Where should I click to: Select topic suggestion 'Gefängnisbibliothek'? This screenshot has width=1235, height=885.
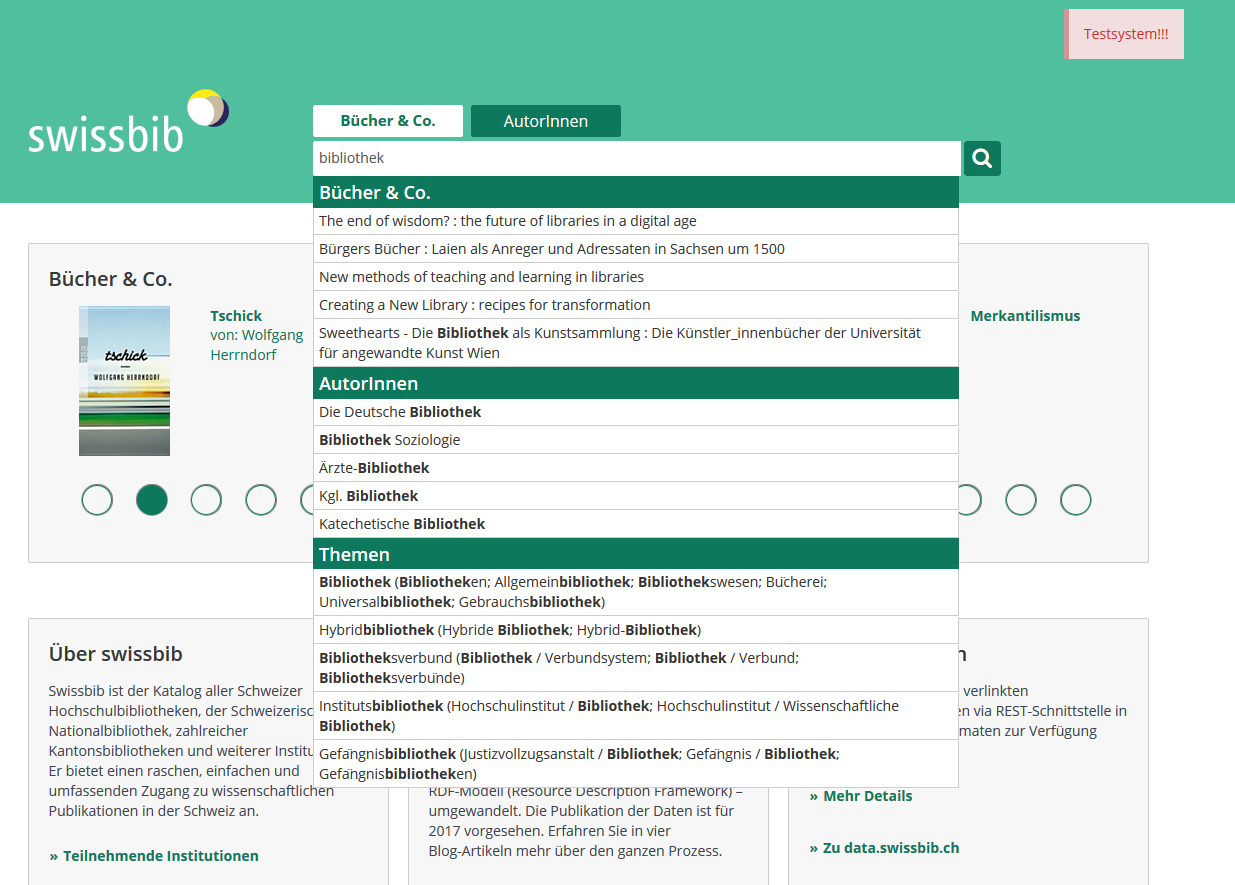578,763
